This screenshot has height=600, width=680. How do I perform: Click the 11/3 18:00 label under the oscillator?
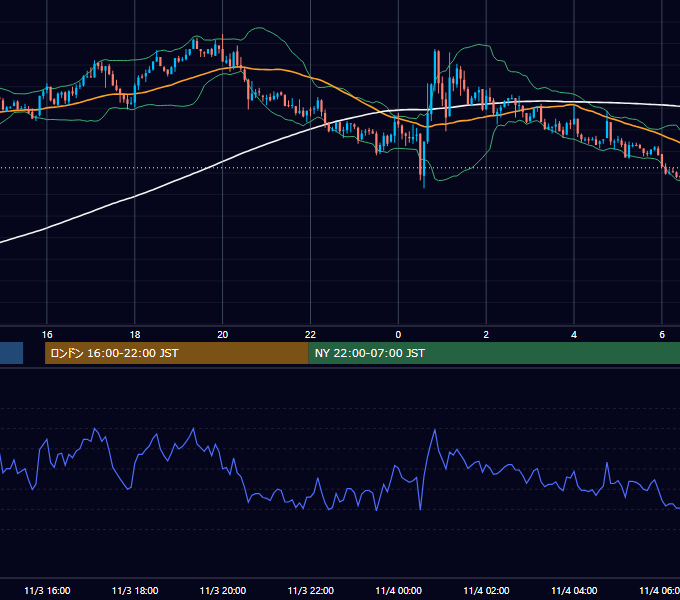(135, 590)
